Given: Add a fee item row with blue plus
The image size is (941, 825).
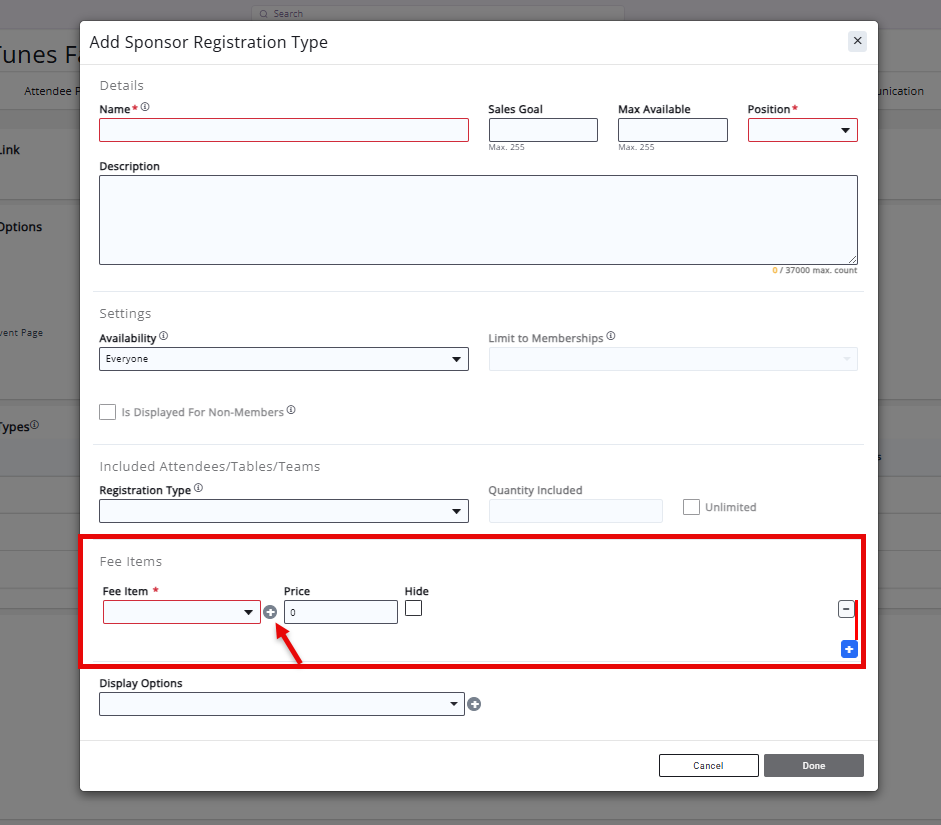Looking at the screenshot, I should coord(849,649).
